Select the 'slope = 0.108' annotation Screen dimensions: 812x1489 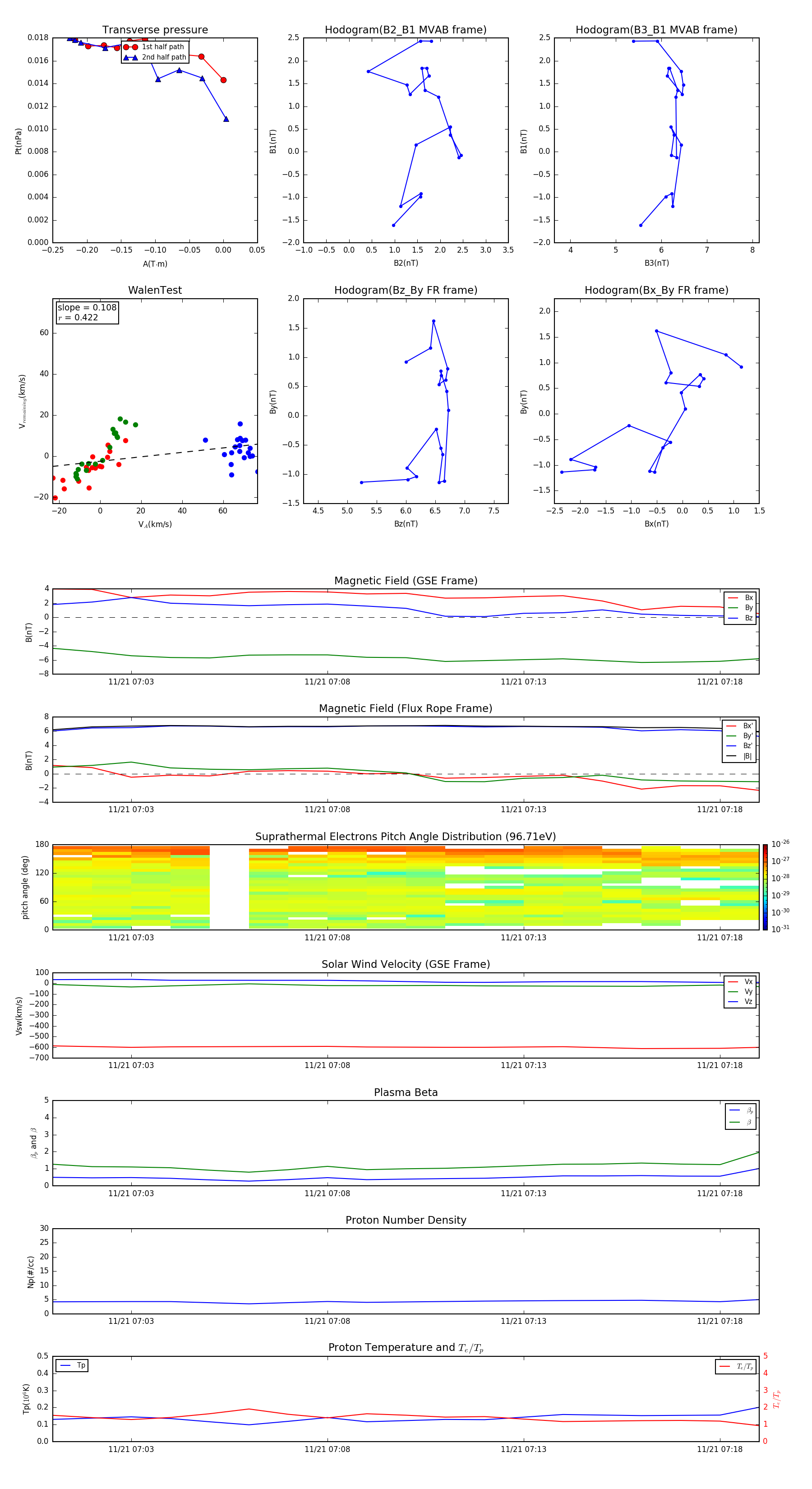click(87, 308)
